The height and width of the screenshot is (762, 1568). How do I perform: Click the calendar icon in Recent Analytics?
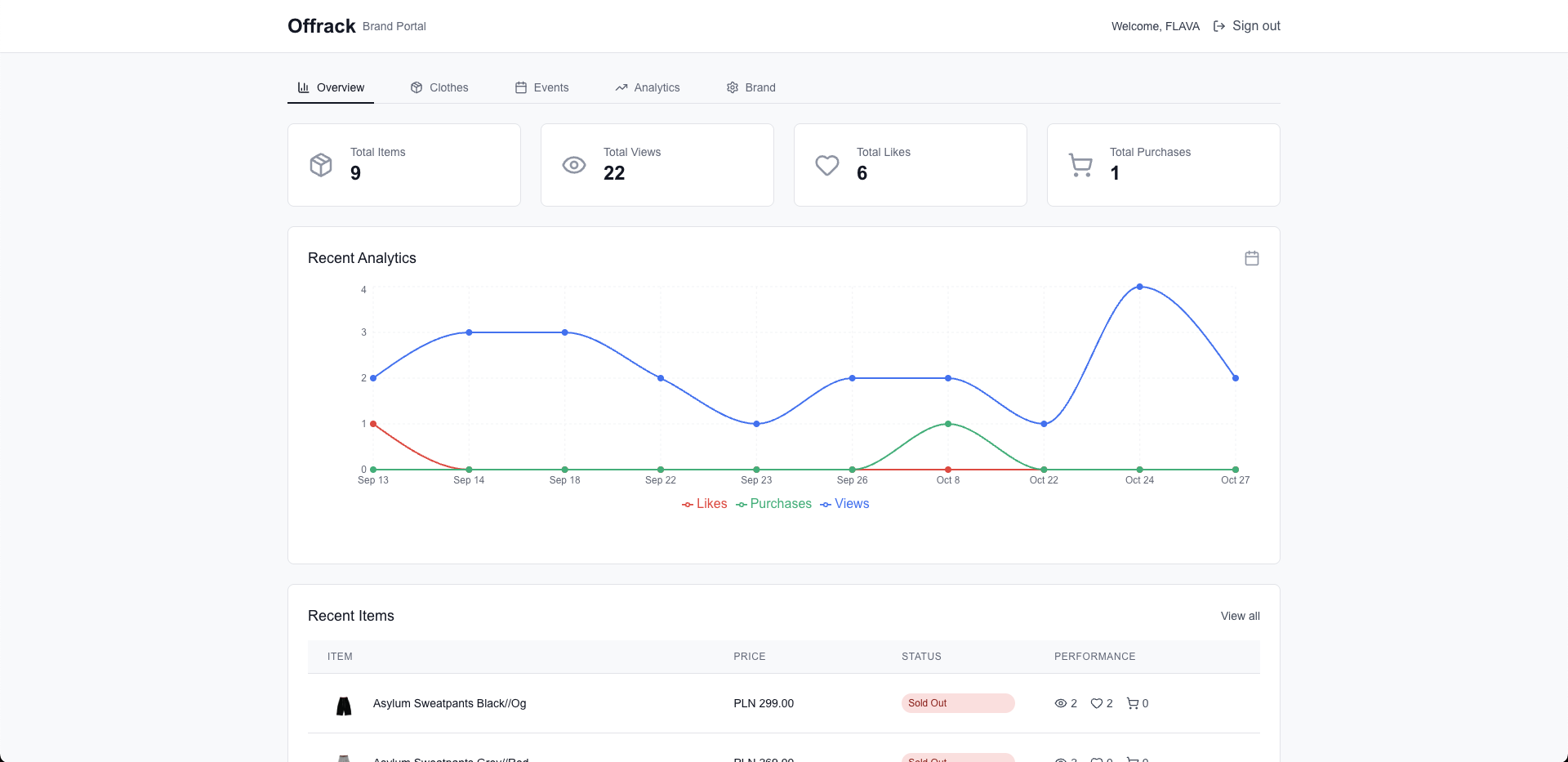[x=1251, y=258]
